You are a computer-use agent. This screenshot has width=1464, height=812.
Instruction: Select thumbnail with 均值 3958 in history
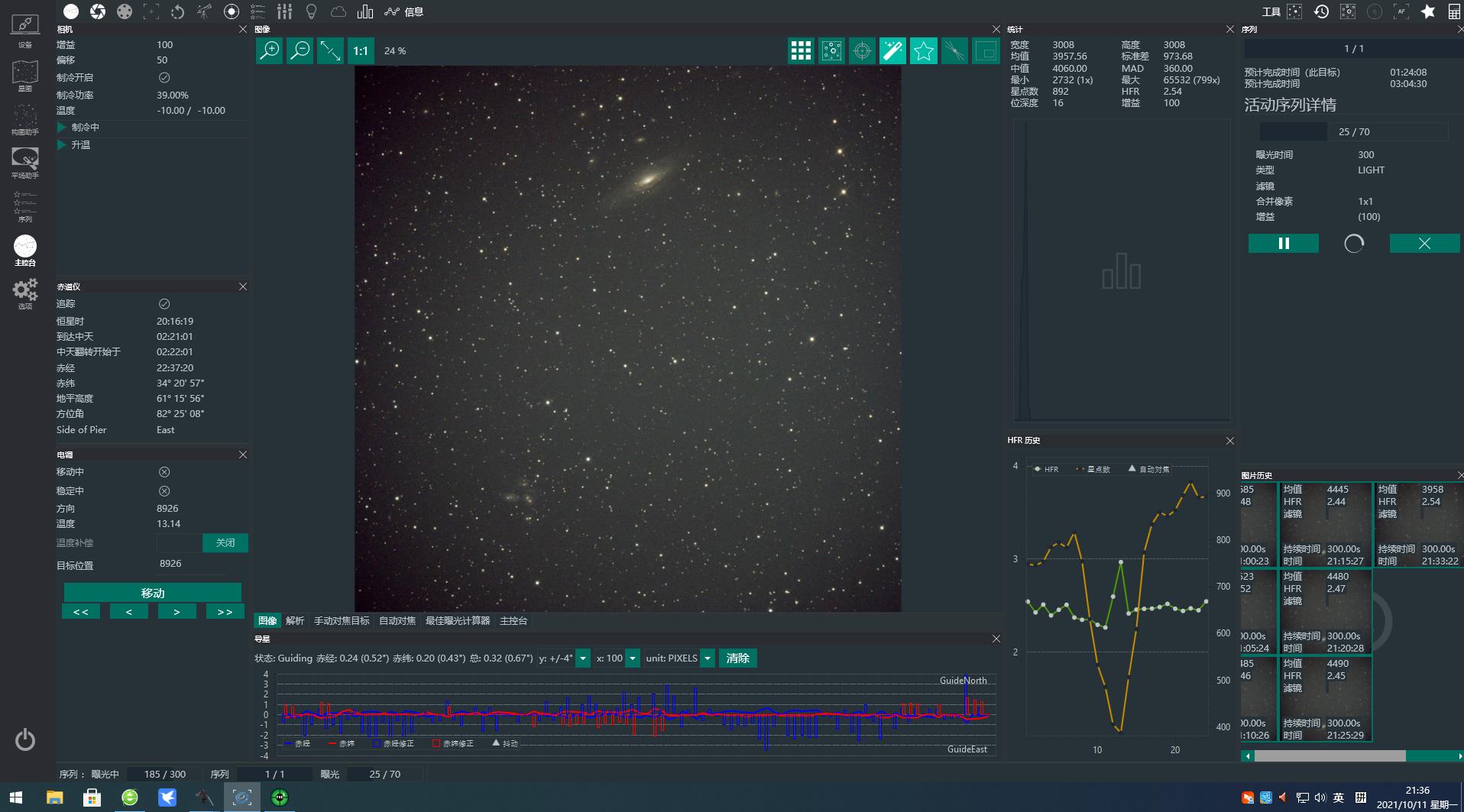(1419, 525)
